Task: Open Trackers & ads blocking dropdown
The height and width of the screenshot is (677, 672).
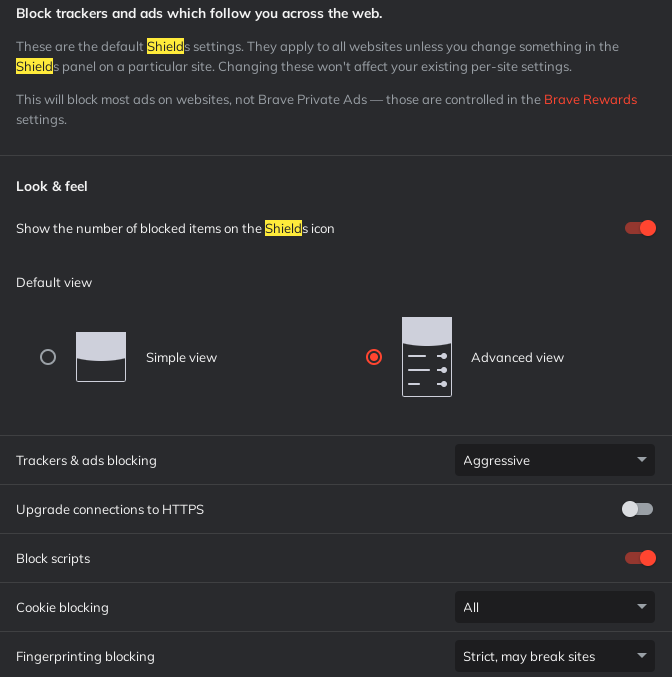Action: point(554,460)
